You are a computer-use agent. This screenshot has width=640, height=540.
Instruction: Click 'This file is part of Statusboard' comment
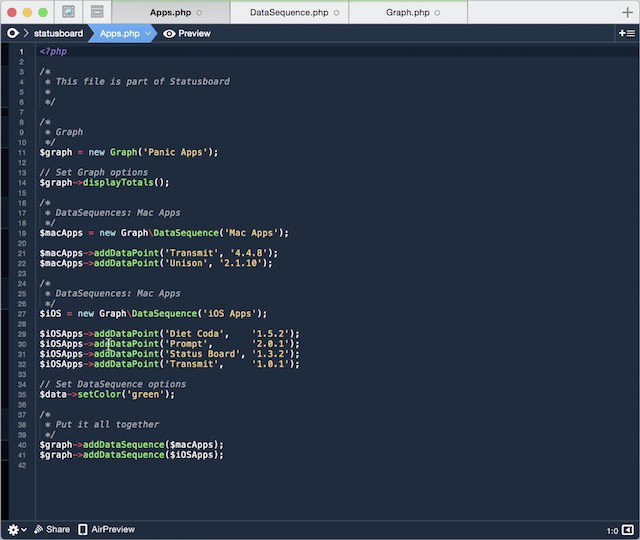tap(142, 82)
